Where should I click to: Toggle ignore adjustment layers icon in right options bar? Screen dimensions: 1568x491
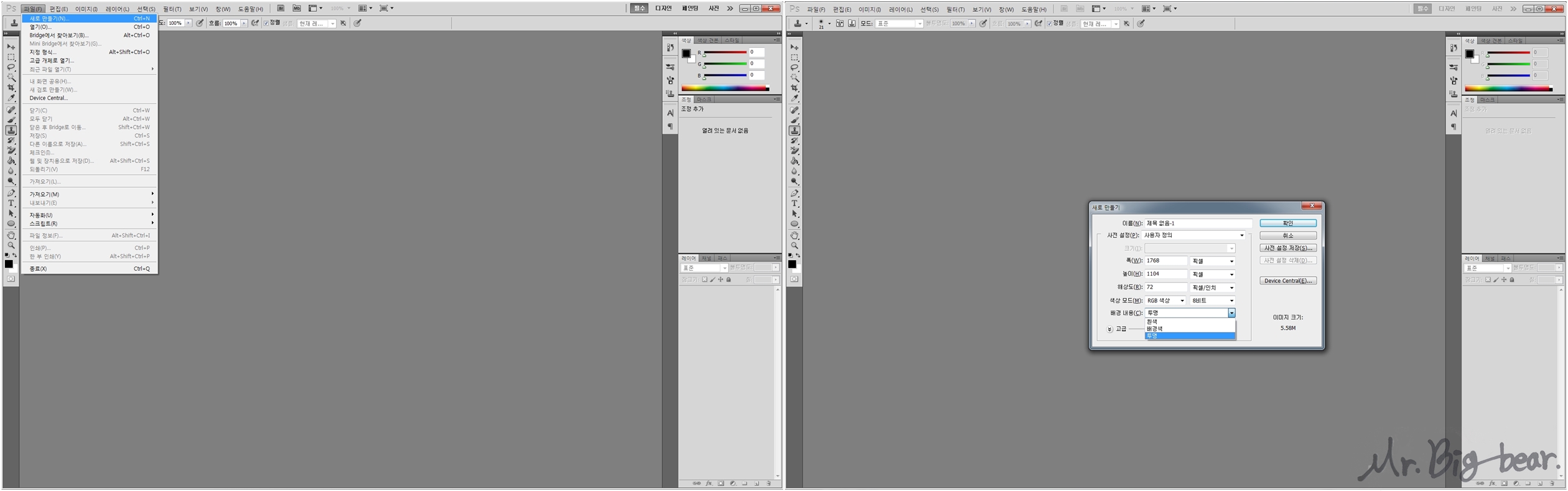[x=1127, y=24]
